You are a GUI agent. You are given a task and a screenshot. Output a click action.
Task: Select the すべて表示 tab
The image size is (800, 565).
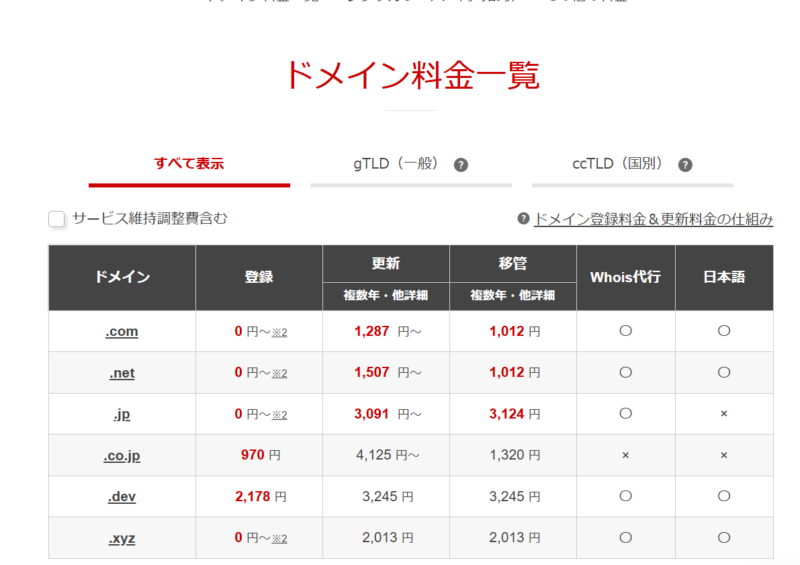(189, 164)
